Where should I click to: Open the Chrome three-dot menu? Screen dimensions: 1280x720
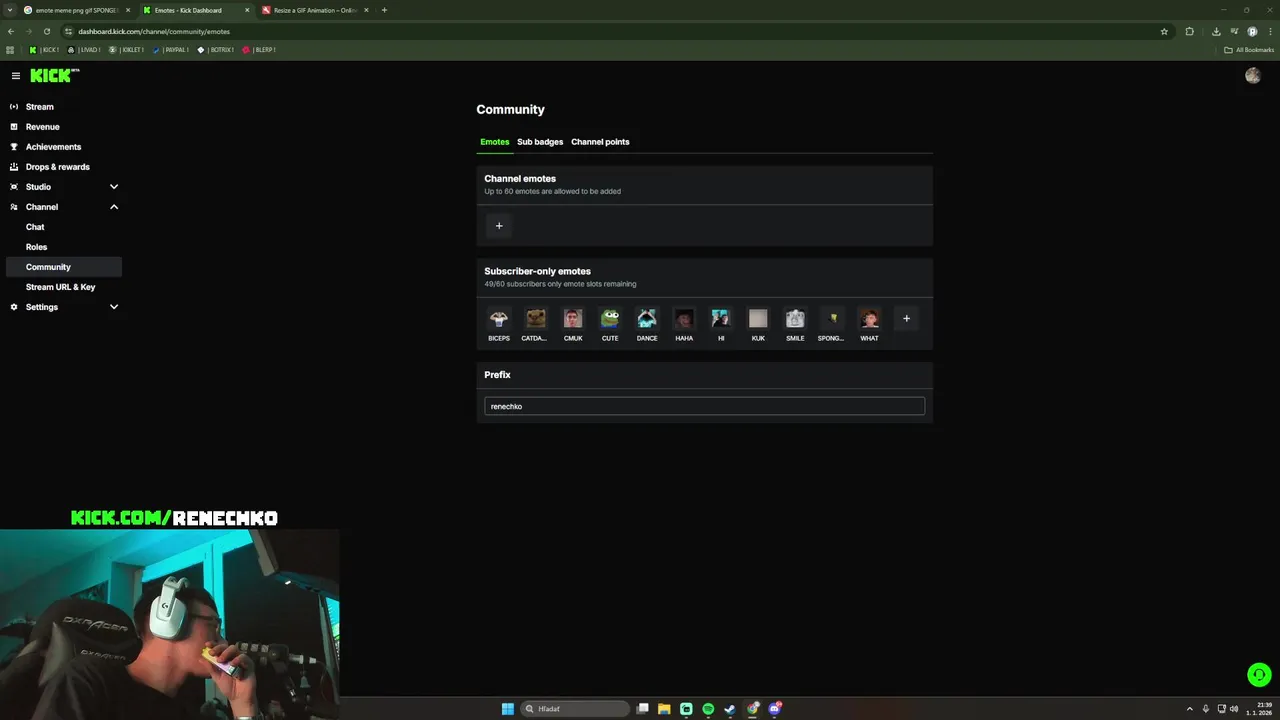pos(1269,31)
